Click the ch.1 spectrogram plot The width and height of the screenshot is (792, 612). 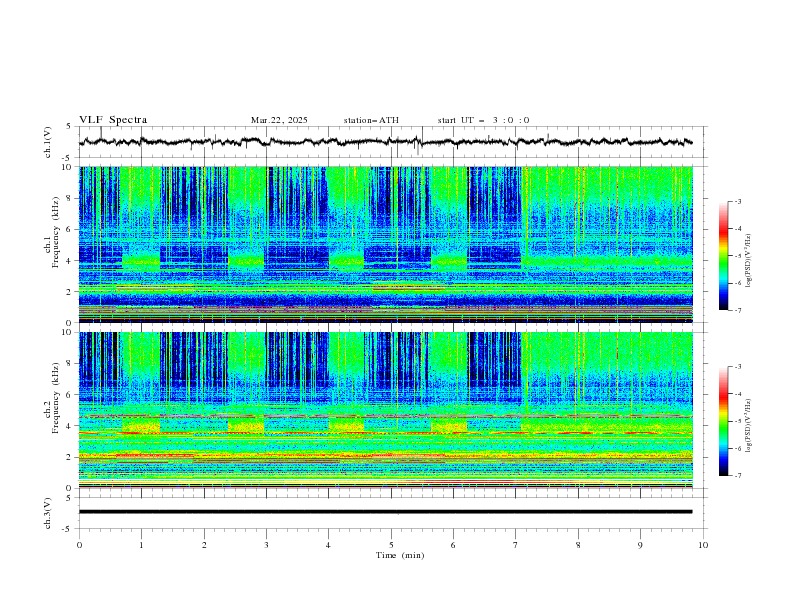(385, 244)
